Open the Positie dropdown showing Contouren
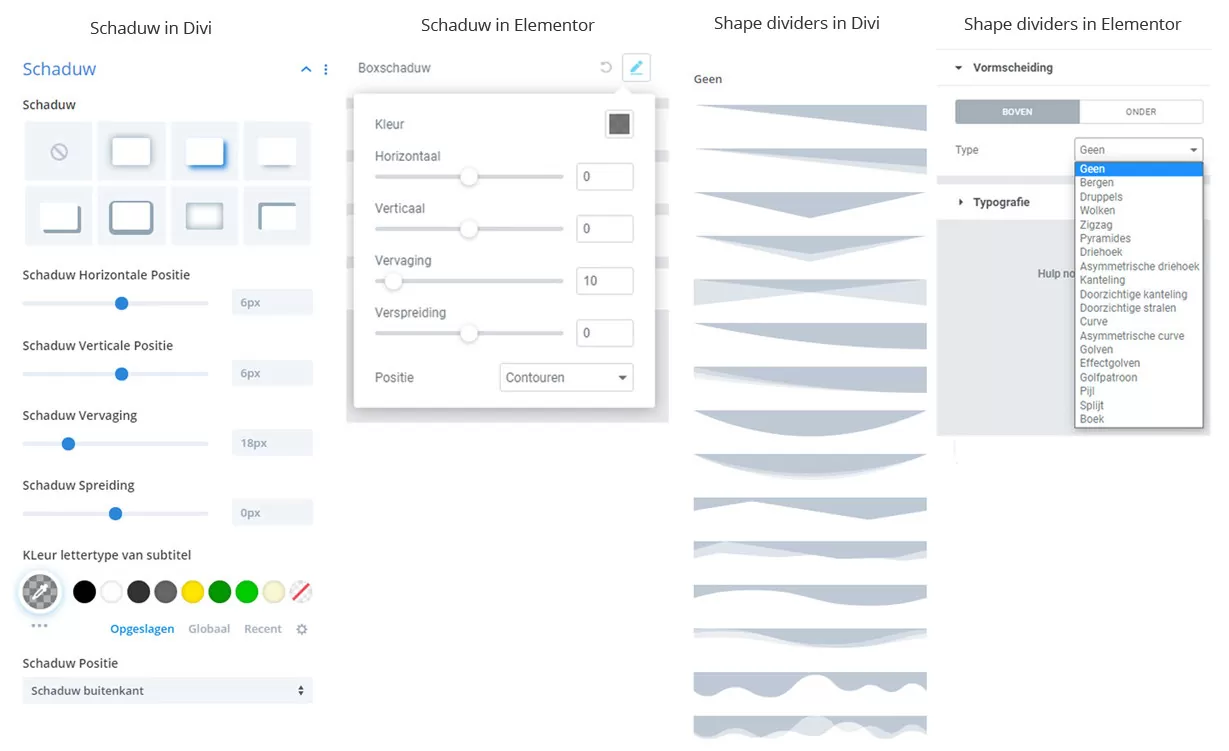 pos(566,377)
